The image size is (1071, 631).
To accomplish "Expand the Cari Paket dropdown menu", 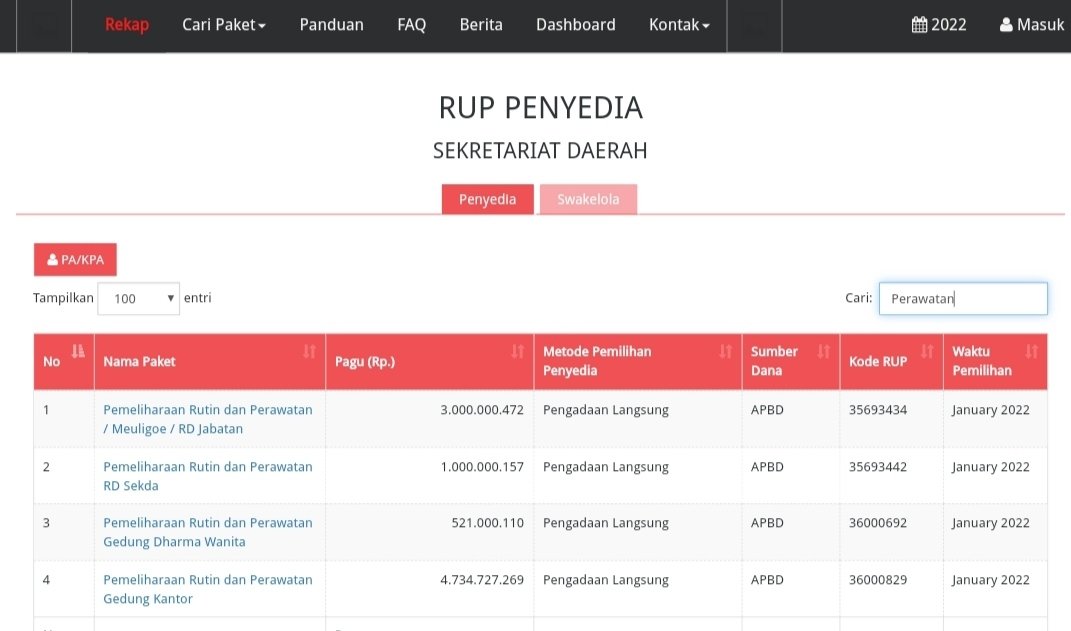I will click(x=224, y=25).
